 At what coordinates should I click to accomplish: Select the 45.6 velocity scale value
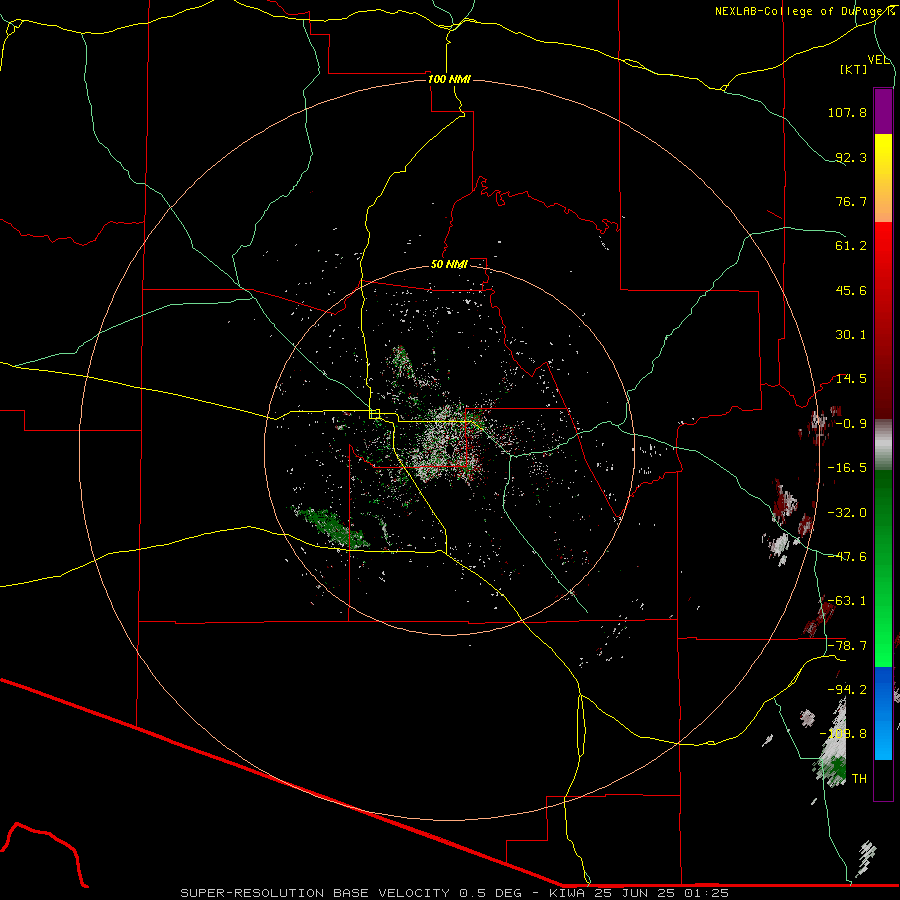pos(851,290)
